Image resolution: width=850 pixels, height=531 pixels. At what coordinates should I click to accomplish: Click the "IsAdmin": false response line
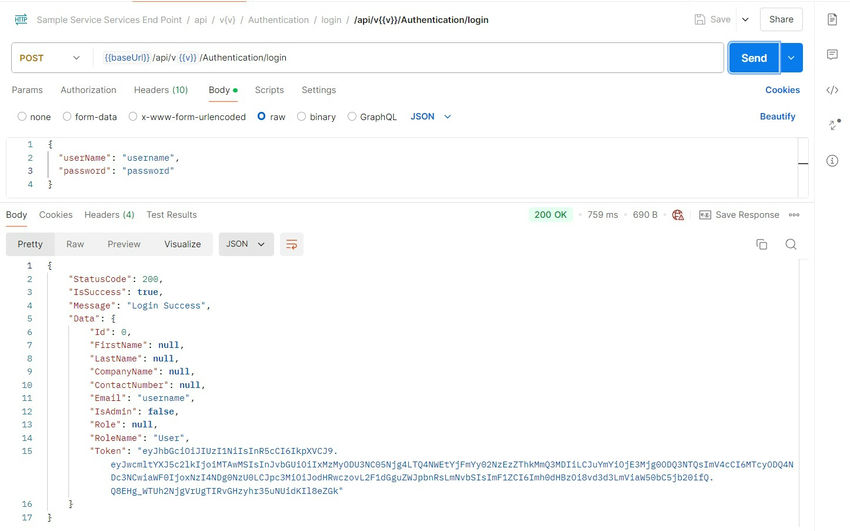click(134, 411)
